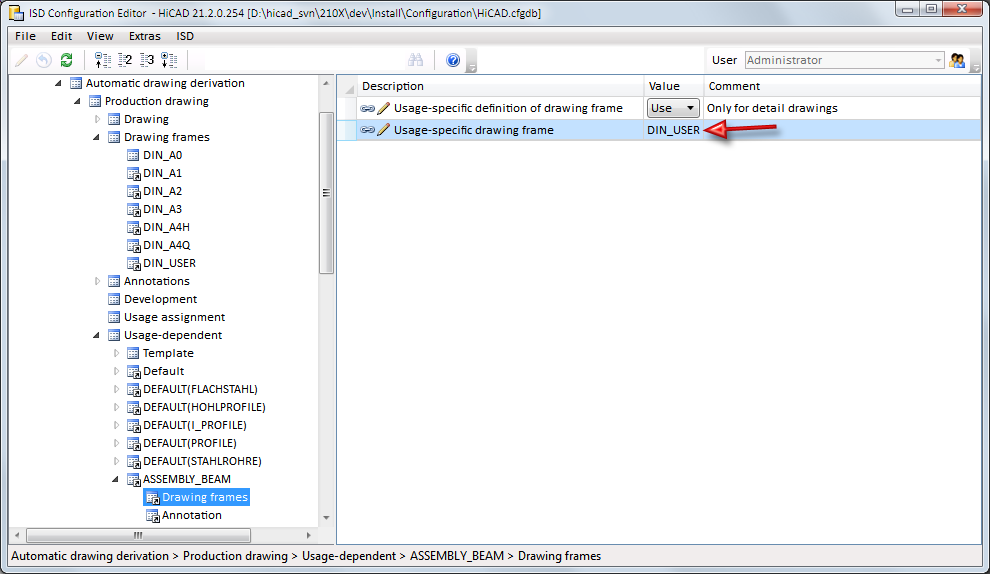Viewport: 990px width, 574px height.
Task: Select DIN_A2 in the tree
Action: (162, 191)
